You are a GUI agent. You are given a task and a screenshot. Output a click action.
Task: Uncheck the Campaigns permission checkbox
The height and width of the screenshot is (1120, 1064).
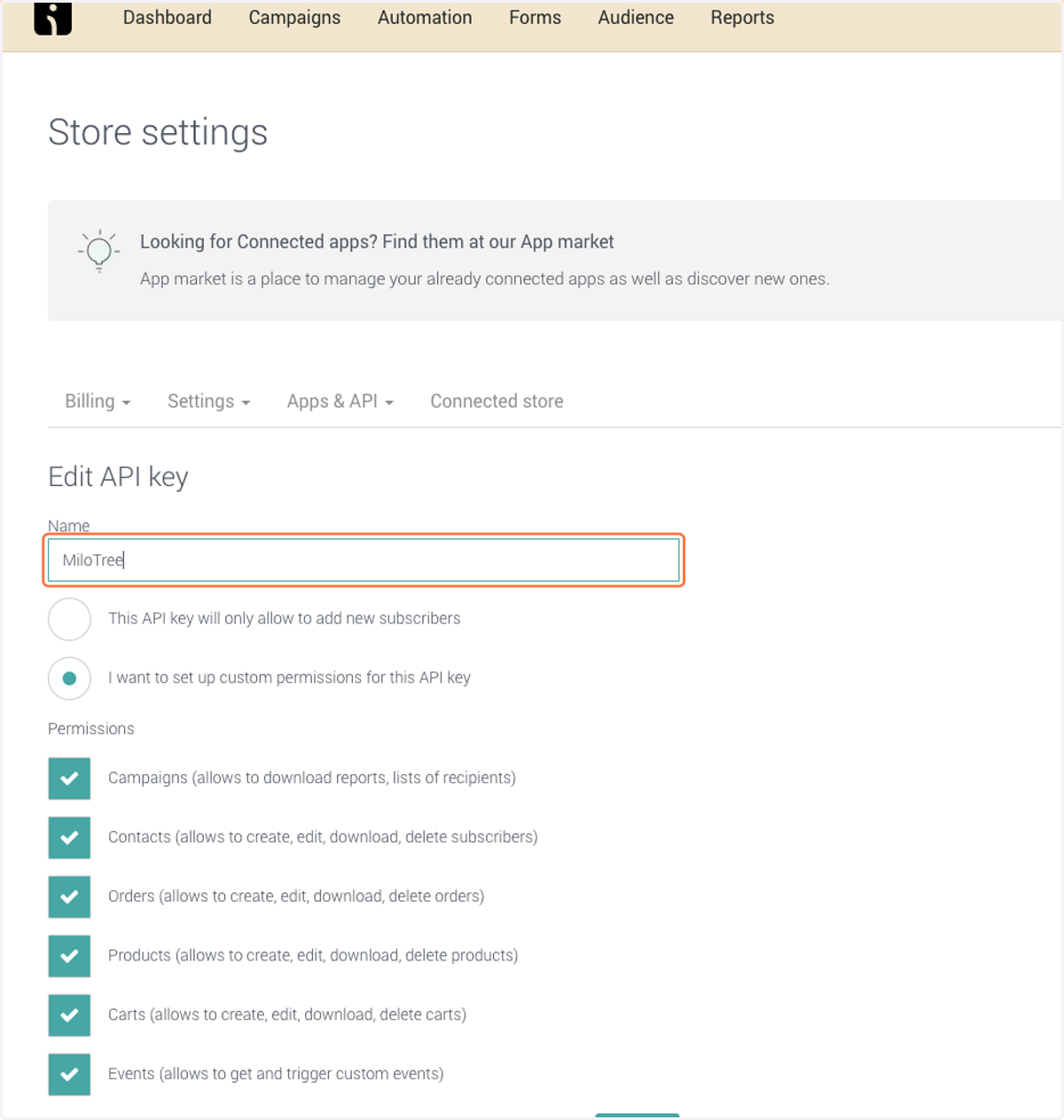(x=69, y=779)
